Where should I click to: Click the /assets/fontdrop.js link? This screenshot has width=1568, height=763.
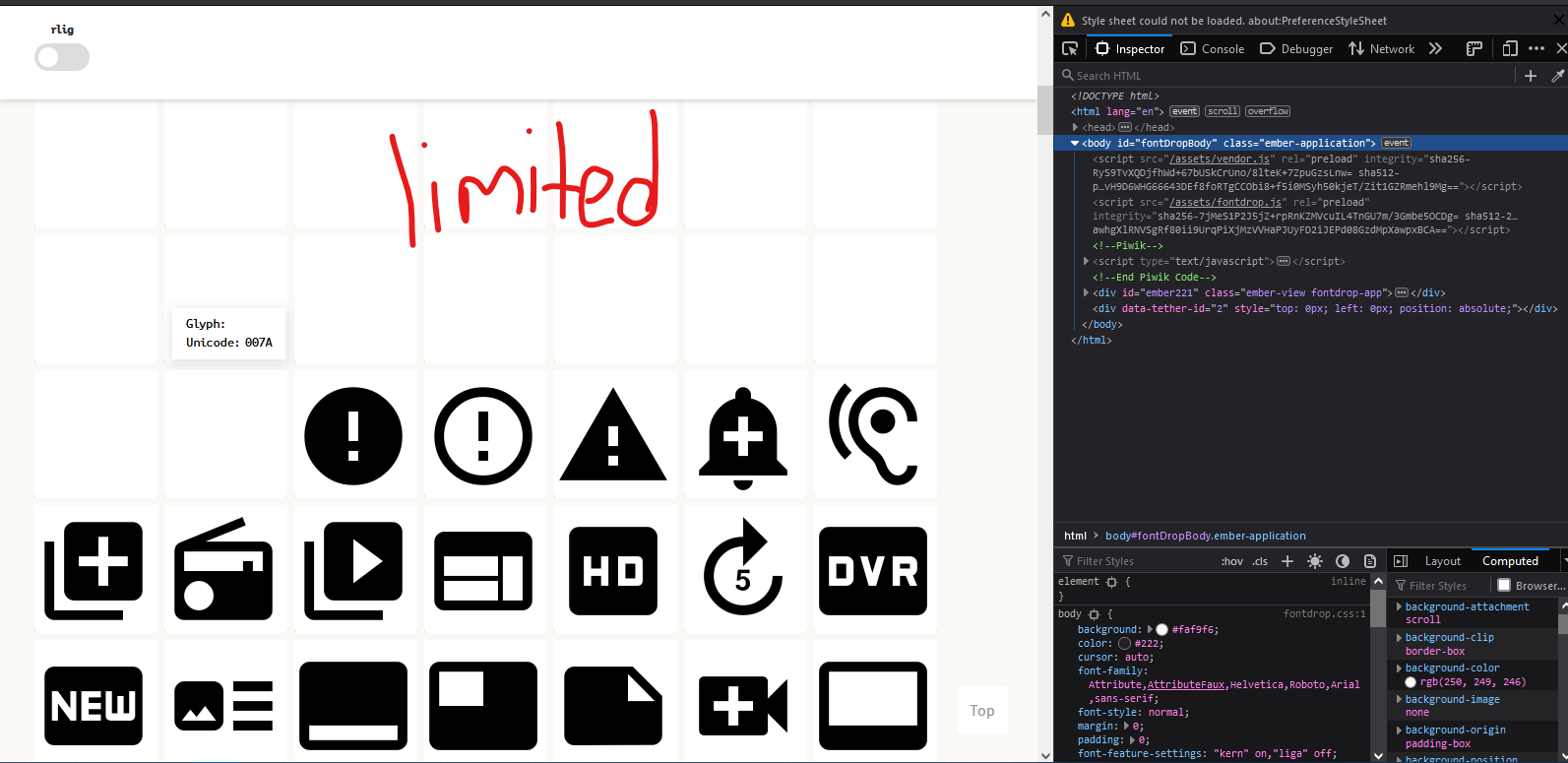click(1225, 202)
